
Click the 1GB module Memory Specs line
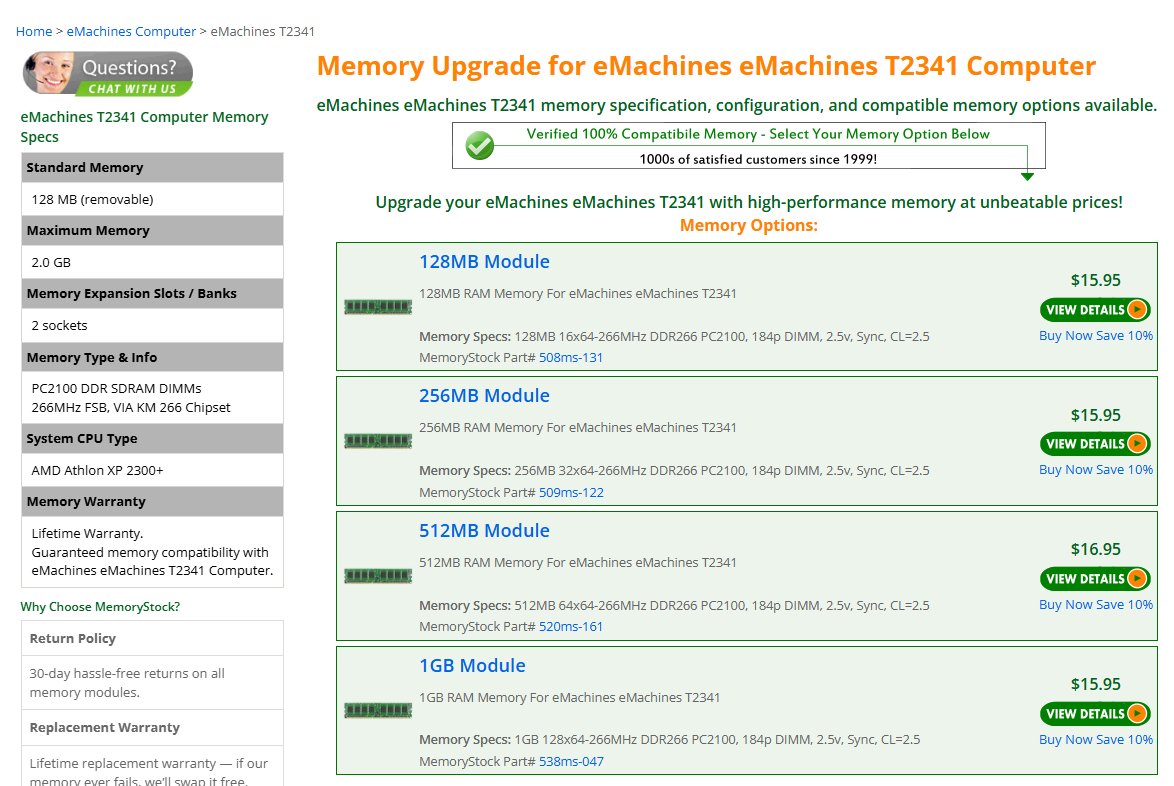coord(669,740)
